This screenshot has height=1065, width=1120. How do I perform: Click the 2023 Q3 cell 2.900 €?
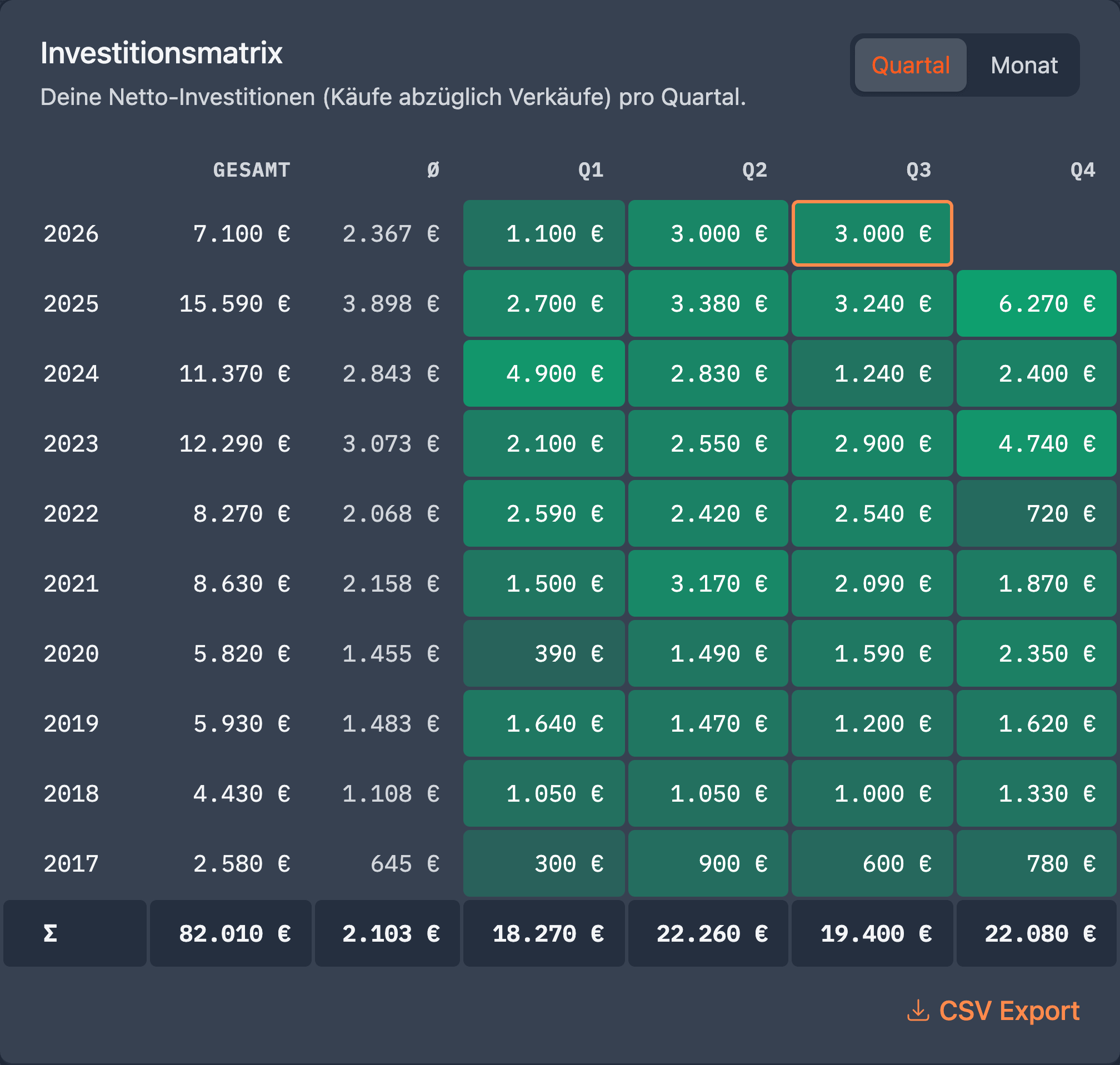[x=872, y=443]
